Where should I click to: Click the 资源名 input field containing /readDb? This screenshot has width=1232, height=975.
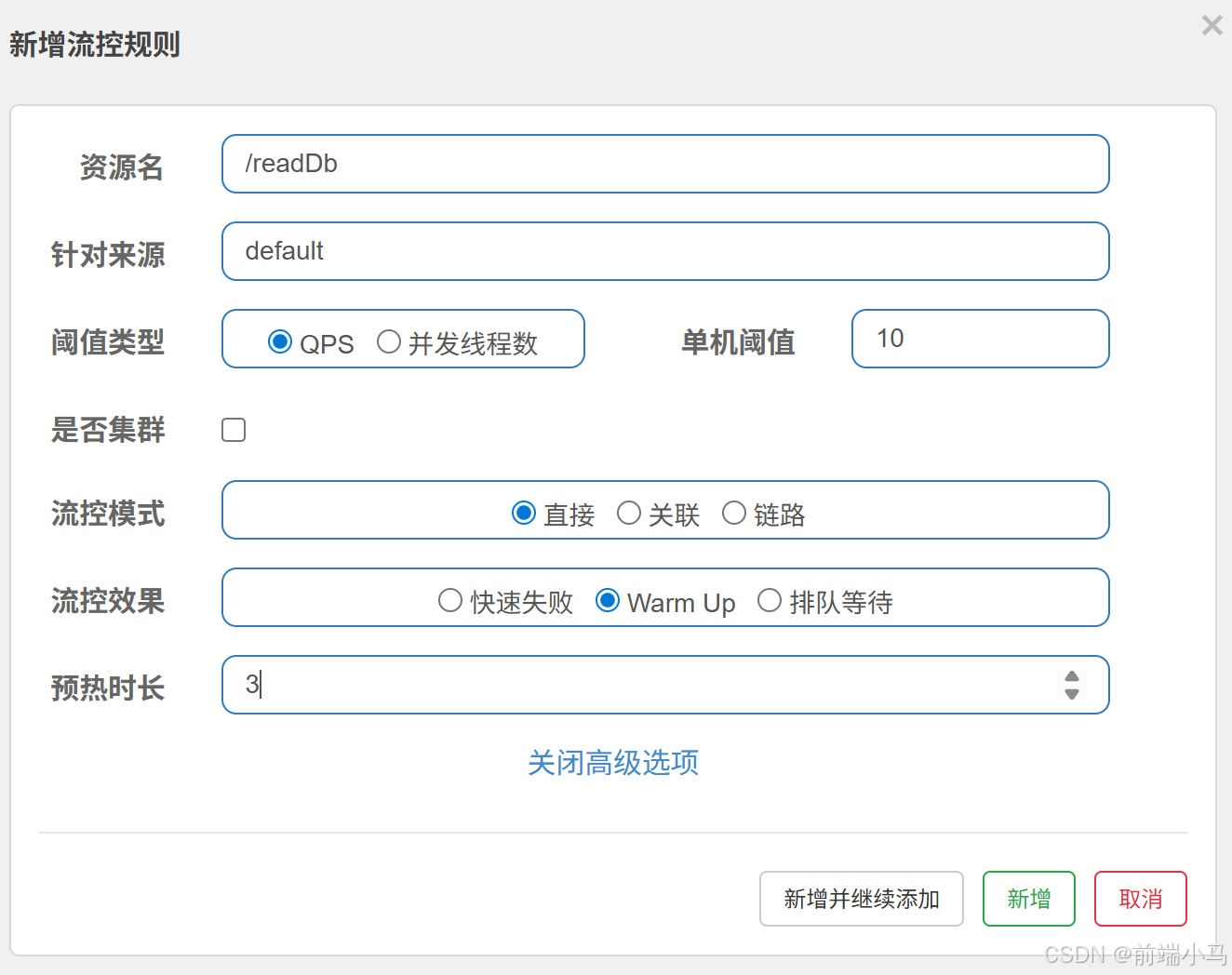click(665, 164)
